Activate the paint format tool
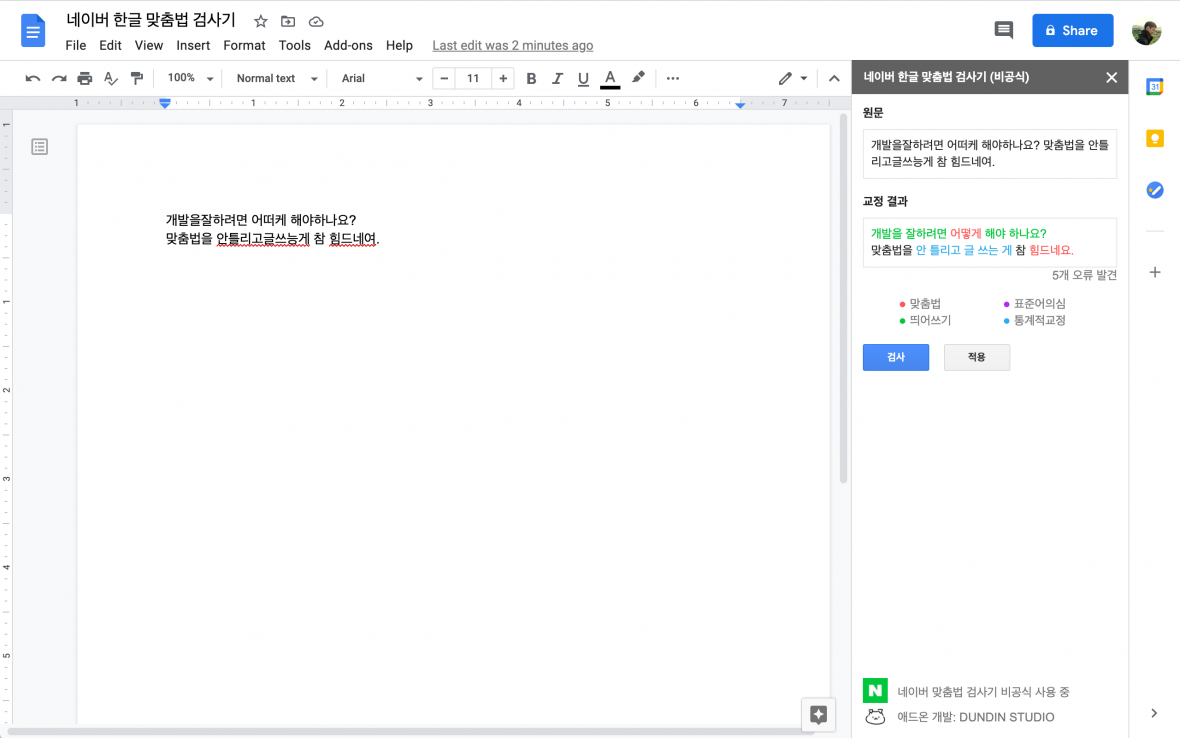 (136, 78)
